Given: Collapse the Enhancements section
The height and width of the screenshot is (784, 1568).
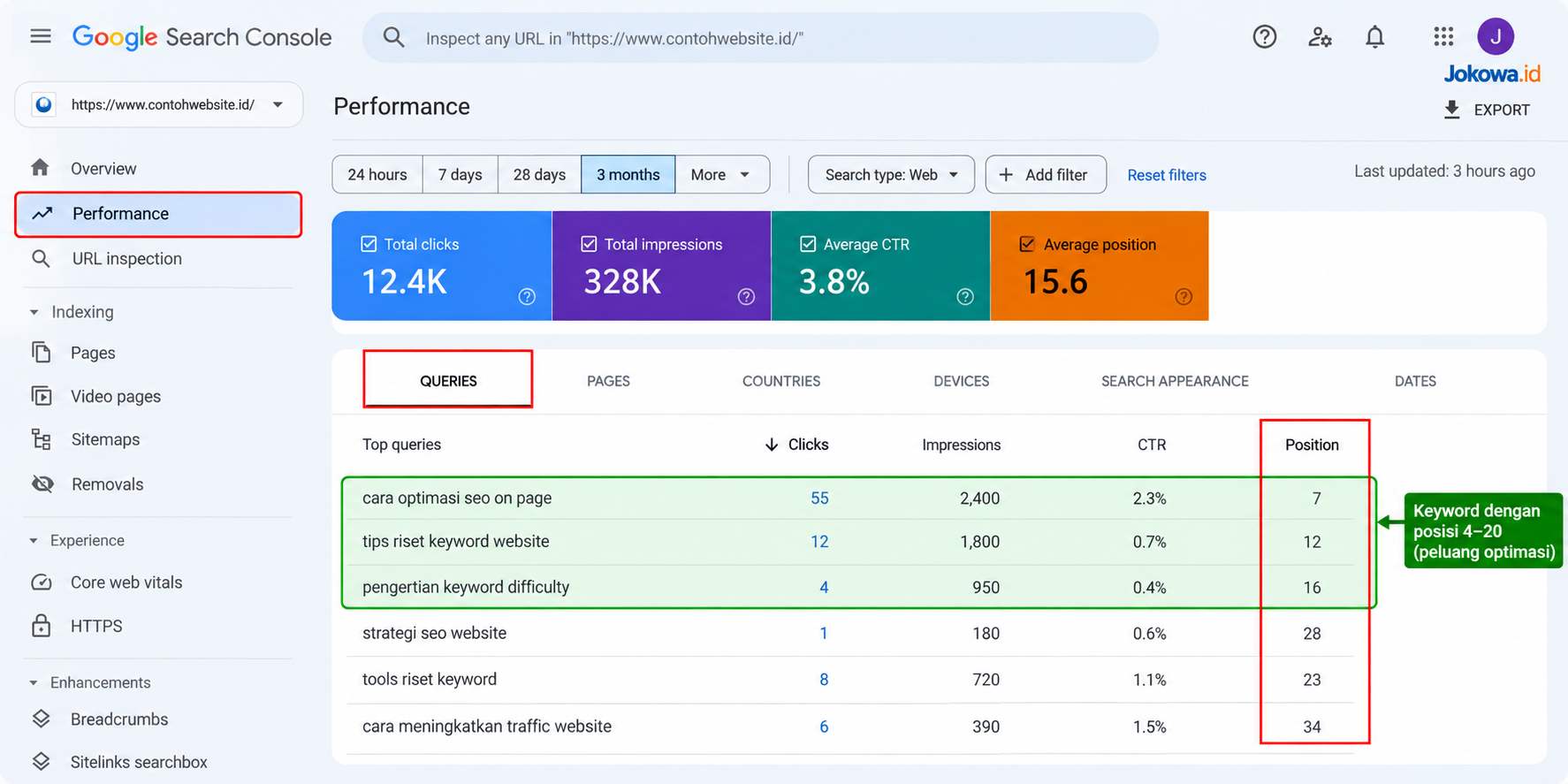Looking at the screenshot, I should [34, 682].
